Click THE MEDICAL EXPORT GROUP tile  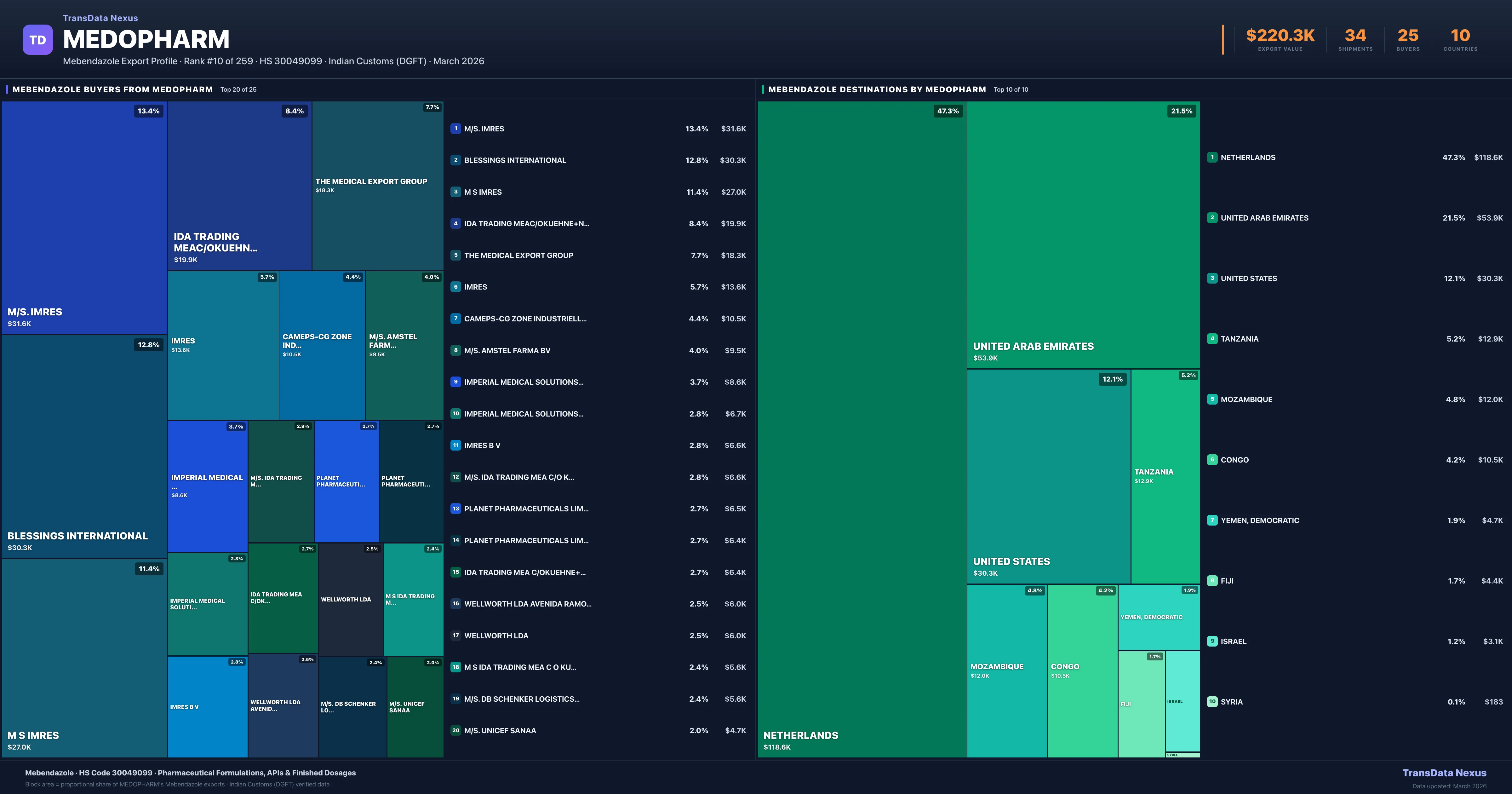[x=377, y=185]
